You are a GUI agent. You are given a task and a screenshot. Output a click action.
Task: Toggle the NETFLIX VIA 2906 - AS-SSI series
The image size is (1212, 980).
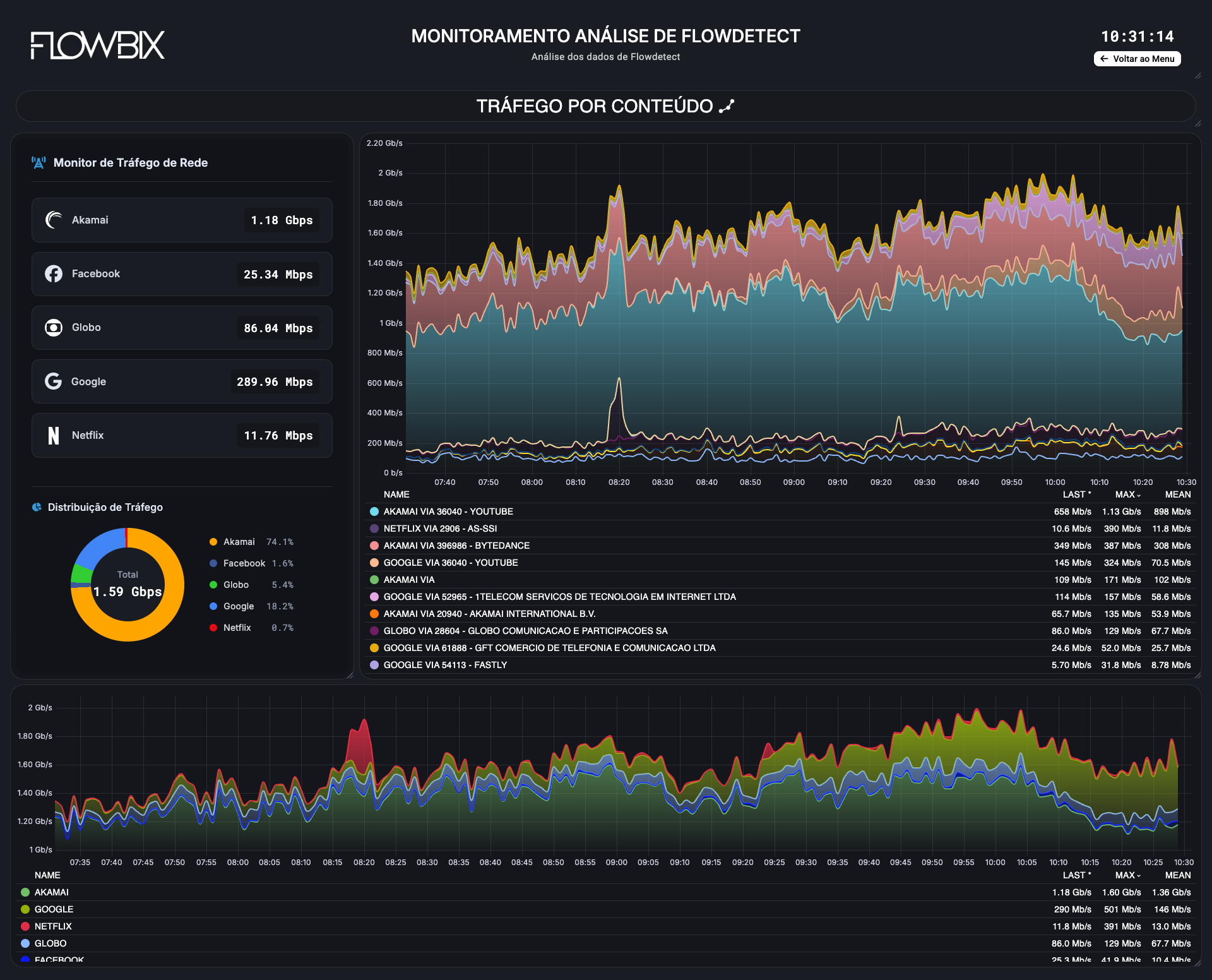pyautogui.click(x=440, y=529)
